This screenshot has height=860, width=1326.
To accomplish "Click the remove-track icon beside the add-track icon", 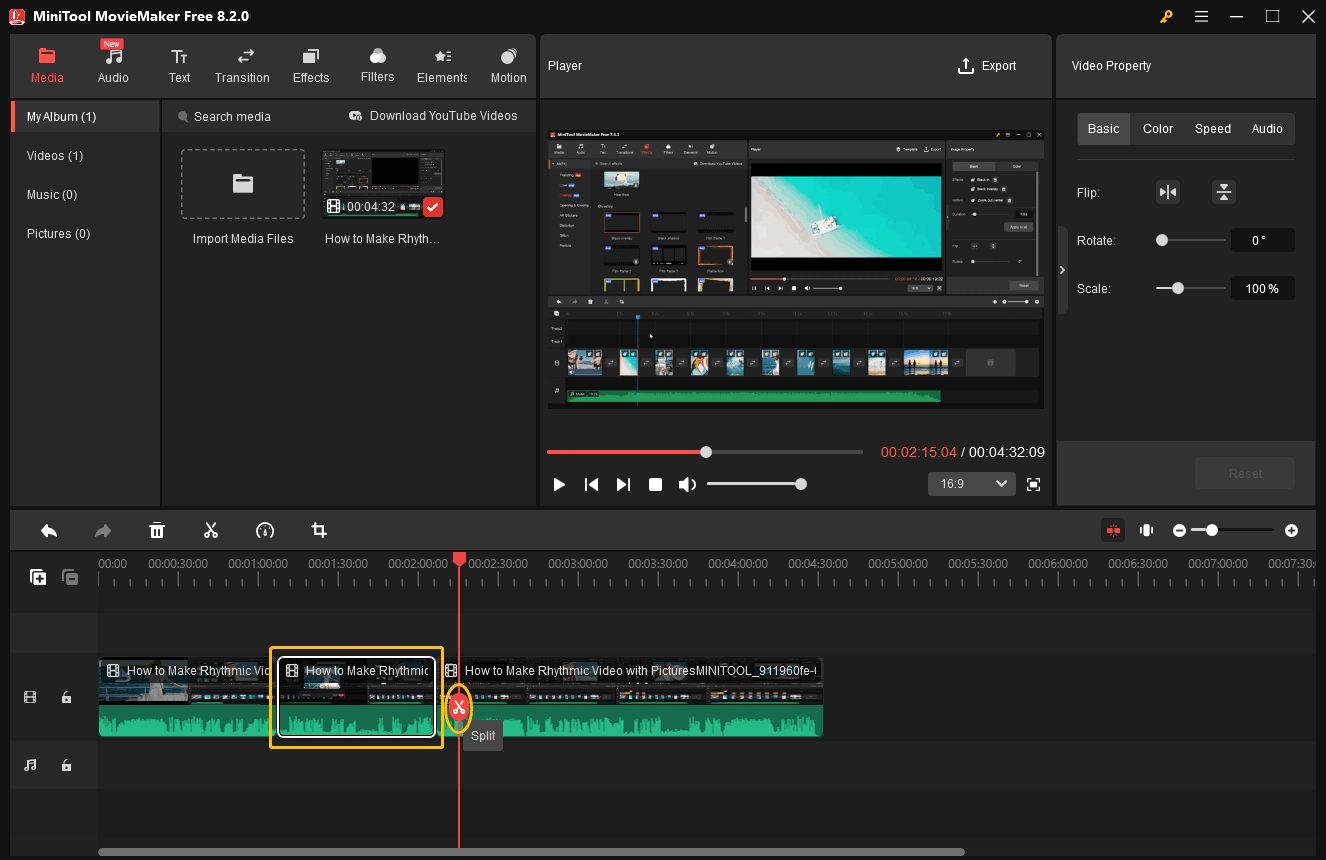I will [70, 577].
